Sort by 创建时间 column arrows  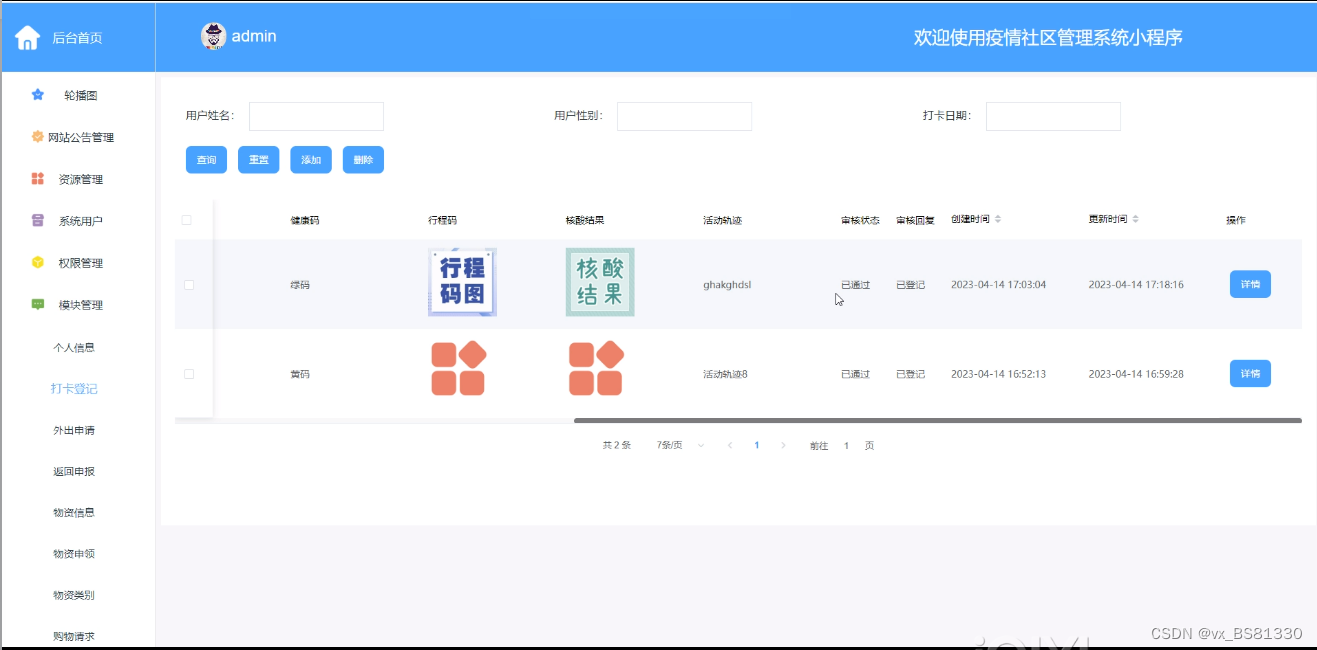997,219
